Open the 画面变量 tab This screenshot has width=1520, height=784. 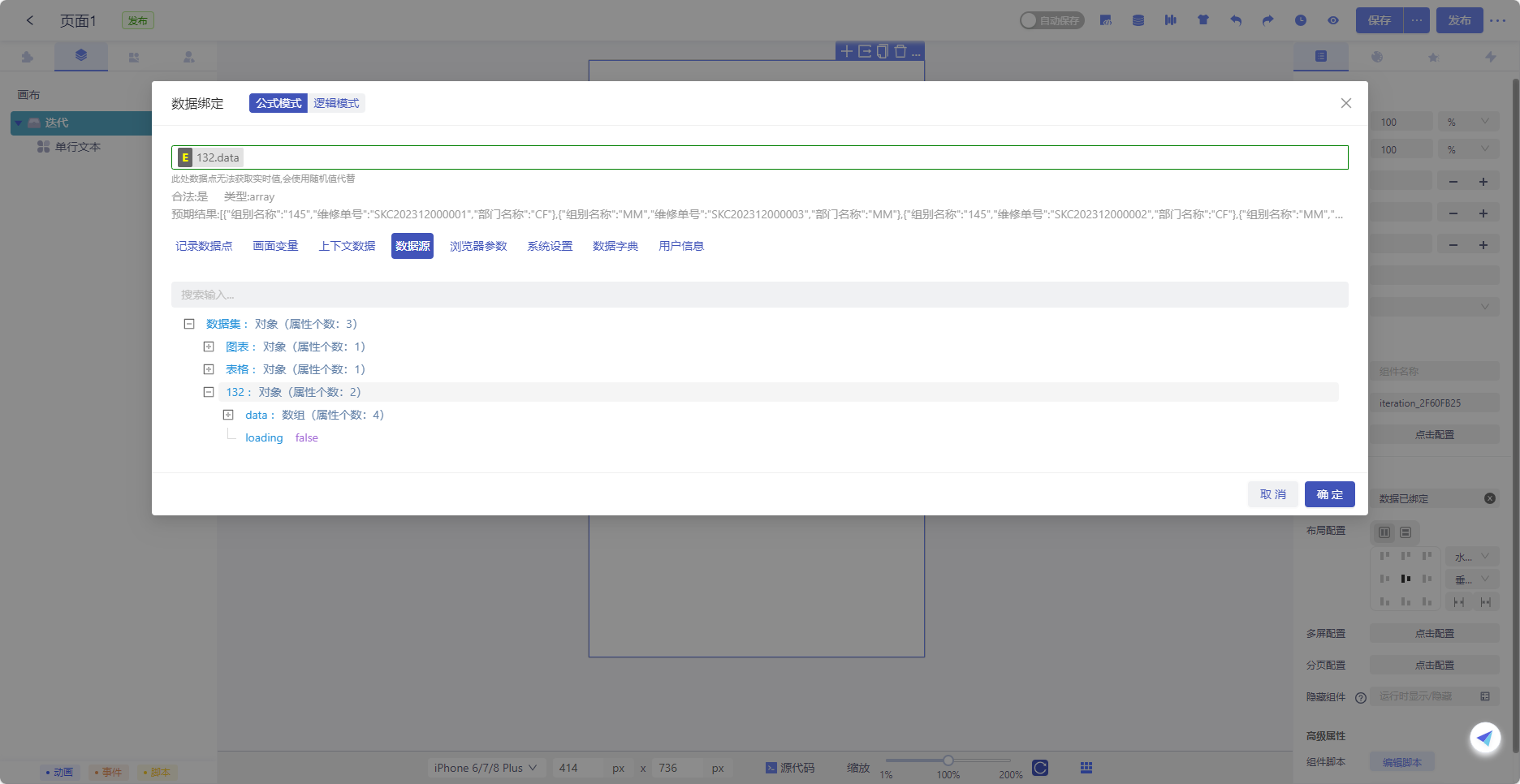275,246
